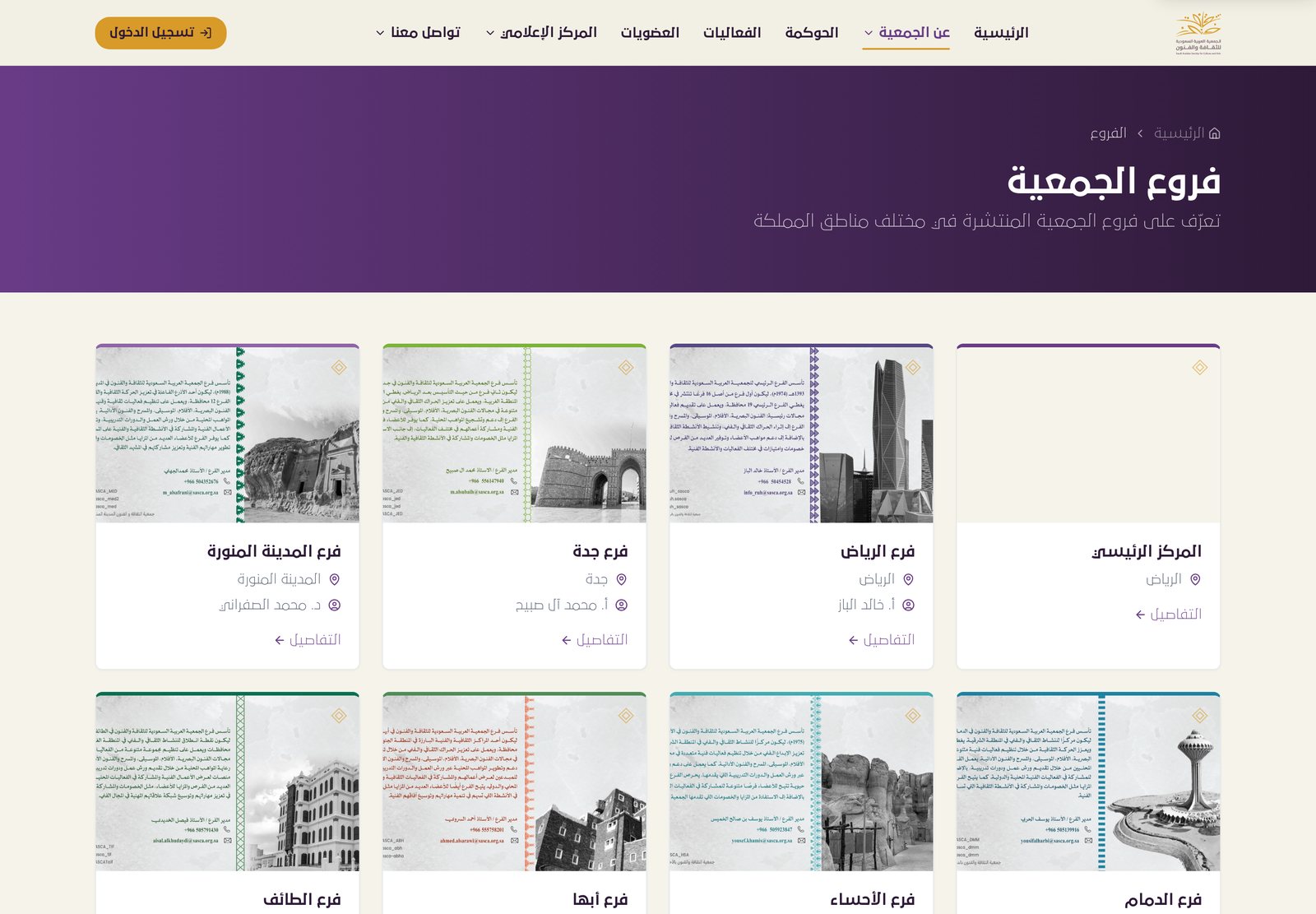Click the person icon beside أ. محمد آل صبيح
The width and height of the screenshot is (1316, 914).
(621, 605)
